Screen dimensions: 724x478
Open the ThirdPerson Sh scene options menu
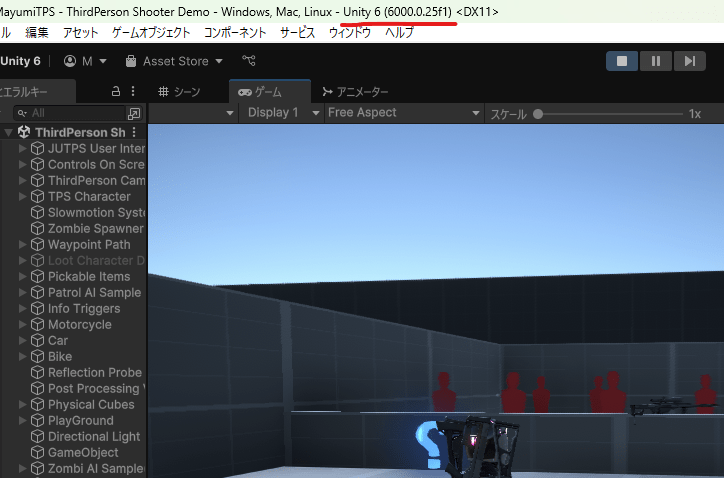134,132
